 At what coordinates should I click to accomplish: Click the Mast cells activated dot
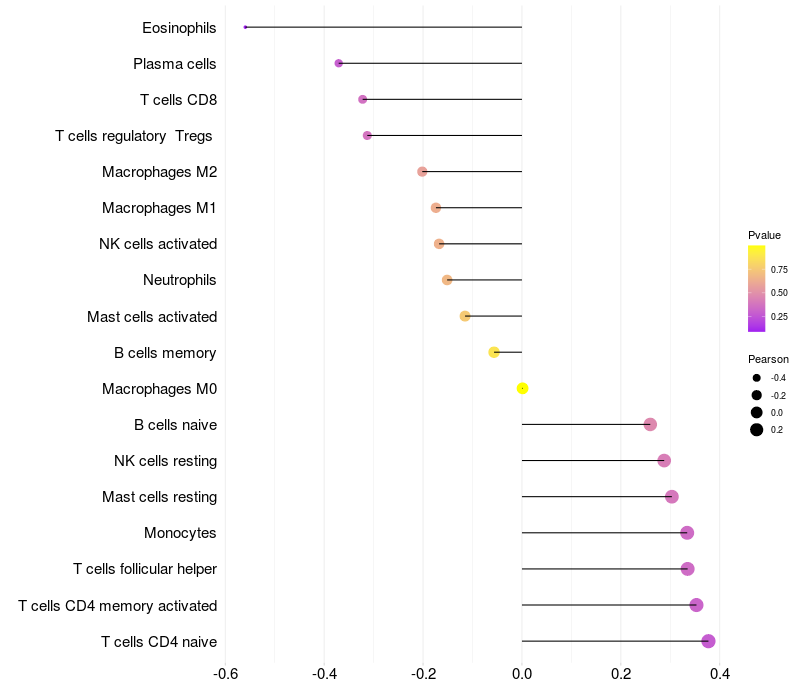click(465, 316)
